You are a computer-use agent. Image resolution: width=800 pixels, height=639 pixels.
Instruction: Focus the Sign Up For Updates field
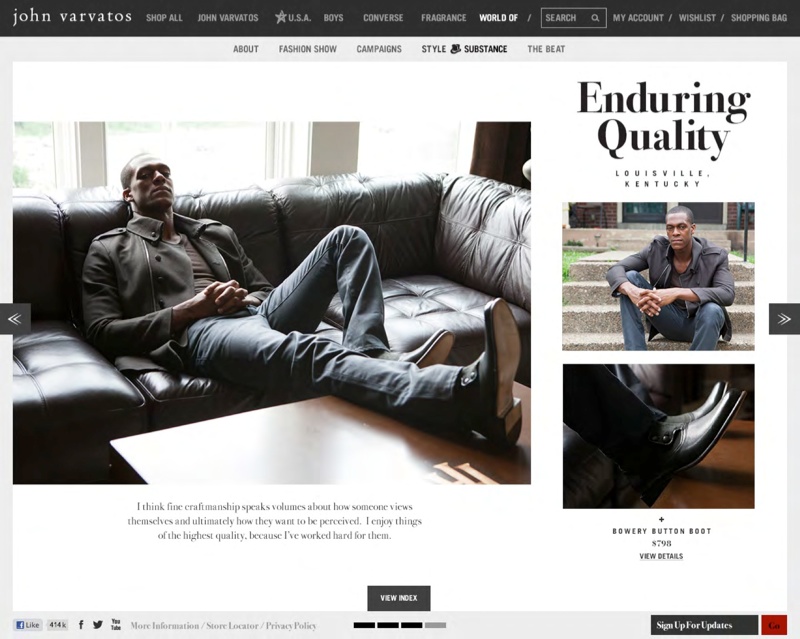click(704, 625)
